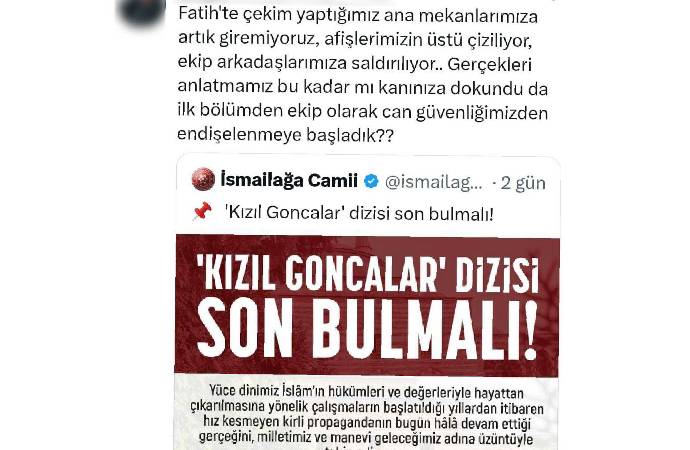Click image line 'hız kesmeyen kirli propagandanın'

coord(367,423)
